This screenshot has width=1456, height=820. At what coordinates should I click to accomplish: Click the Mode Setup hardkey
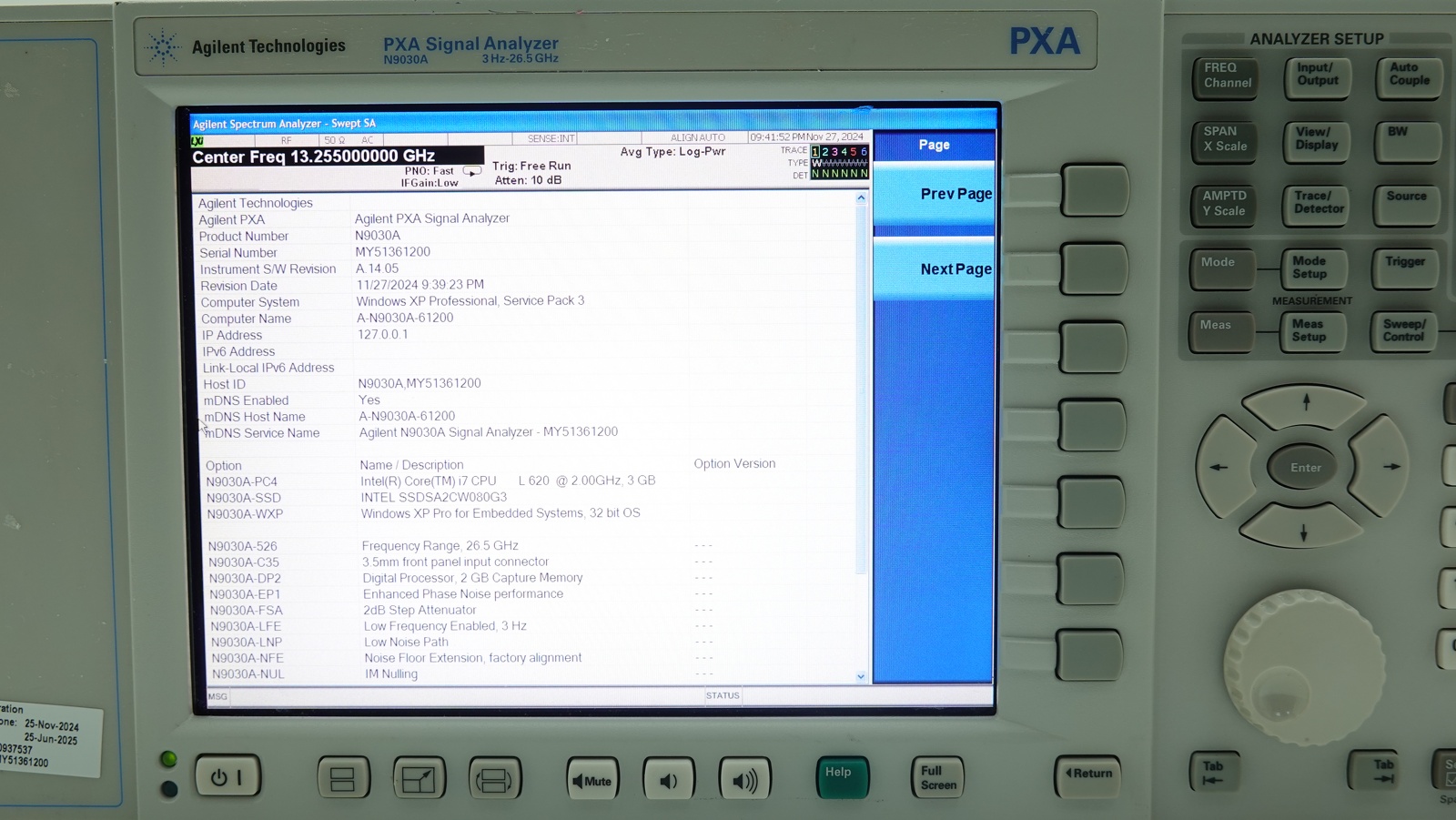[x=1313, y=268]
